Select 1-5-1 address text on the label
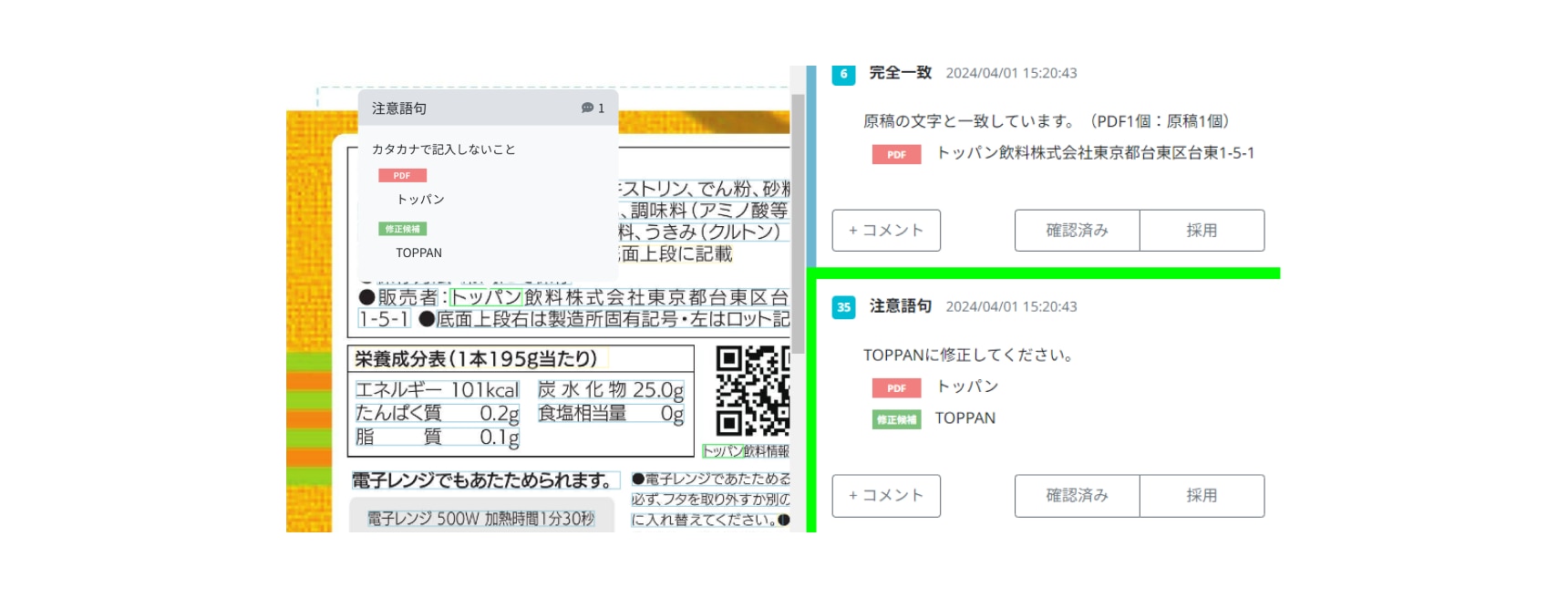 coord(384,319)
